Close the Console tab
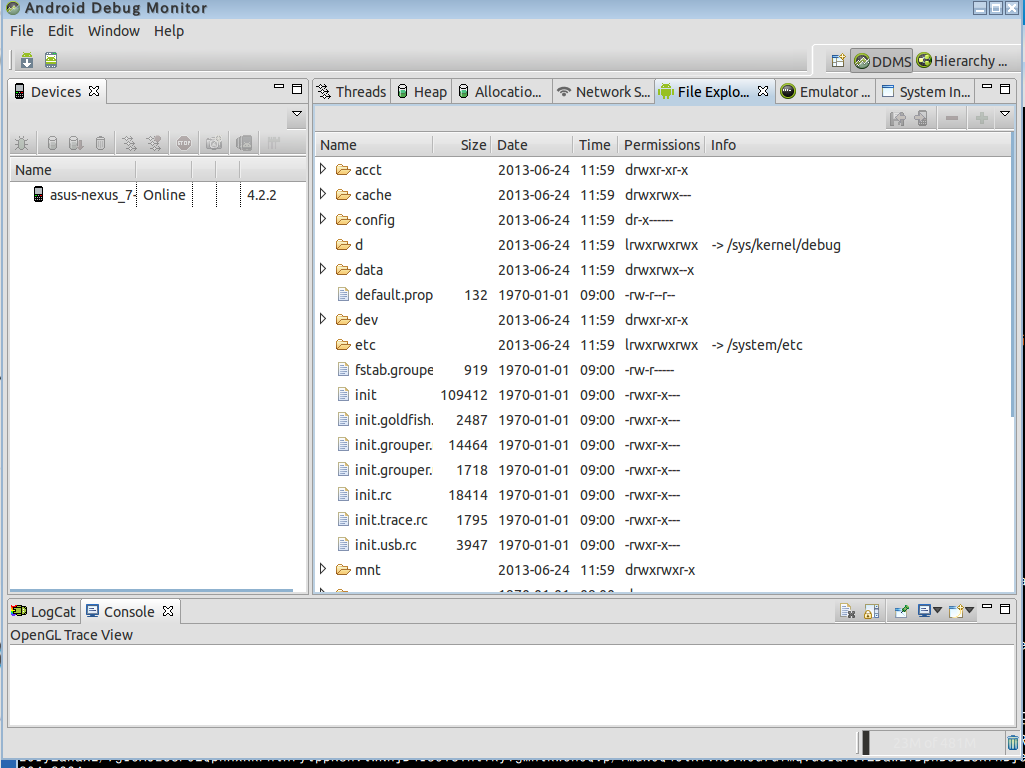This screenshot has height=768, width=1025. point(168,611)
